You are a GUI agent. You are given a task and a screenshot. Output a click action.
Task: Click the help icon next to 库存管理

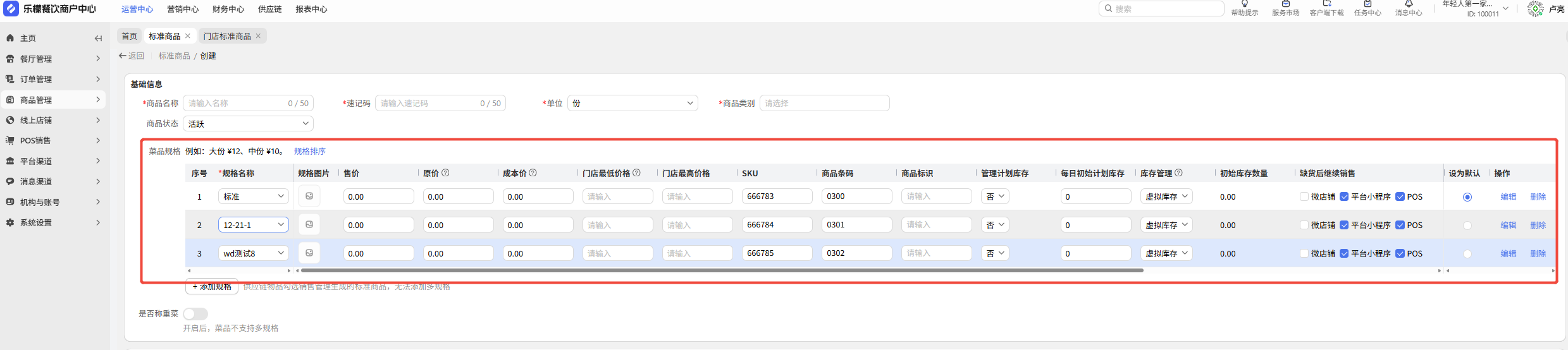[1178, 172]
